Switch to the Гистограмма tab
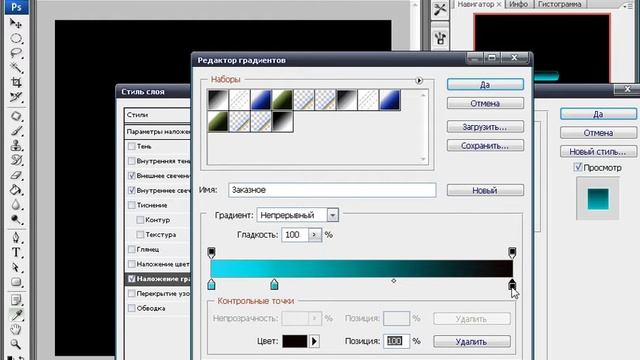640x360 pixels. click(x=559, y=4)
